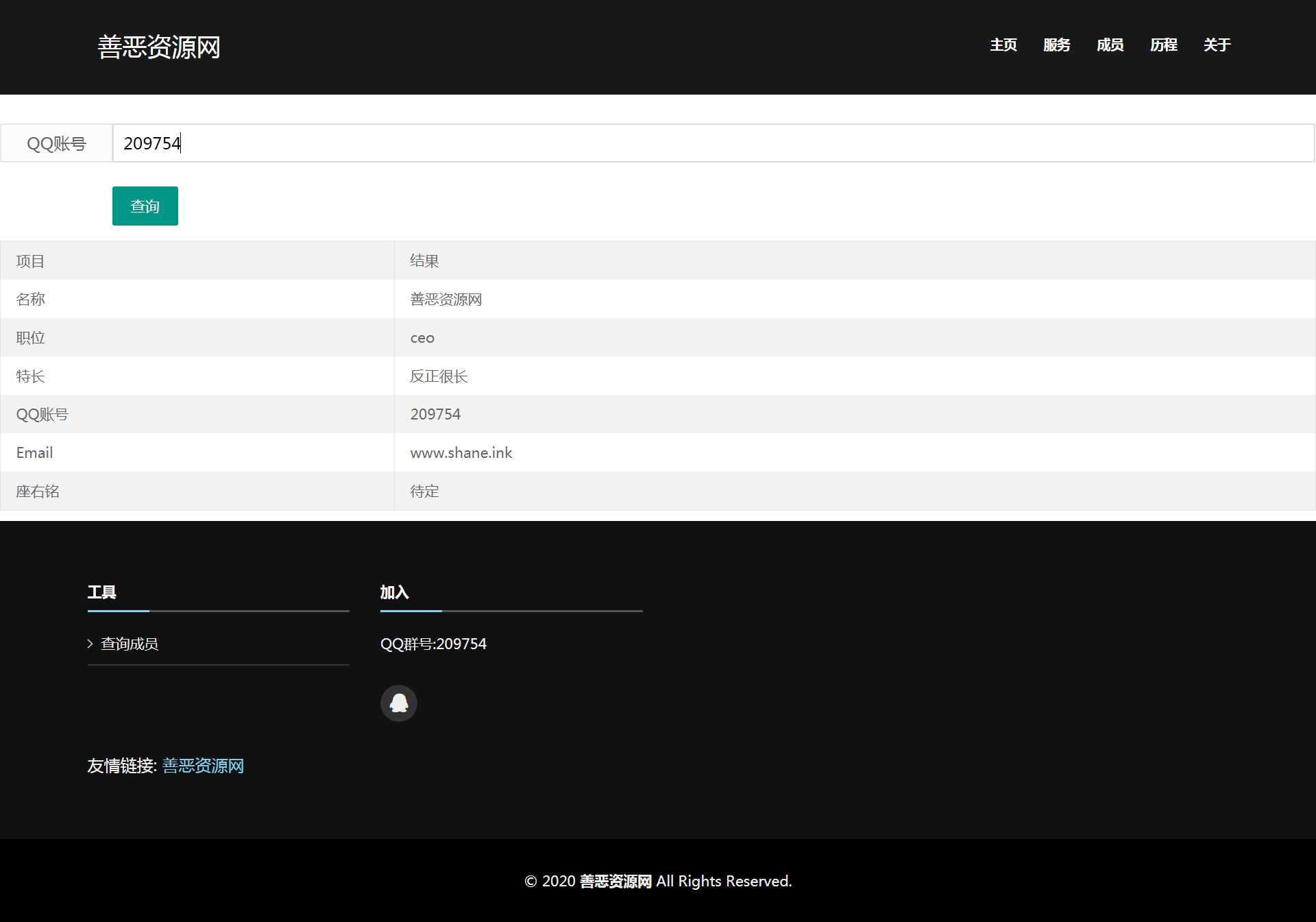This screenshot has height=922, width=1316.
Task: Follow the 善恶资源网 friendly link after 友情链接
Action: (x=203, y=766)
